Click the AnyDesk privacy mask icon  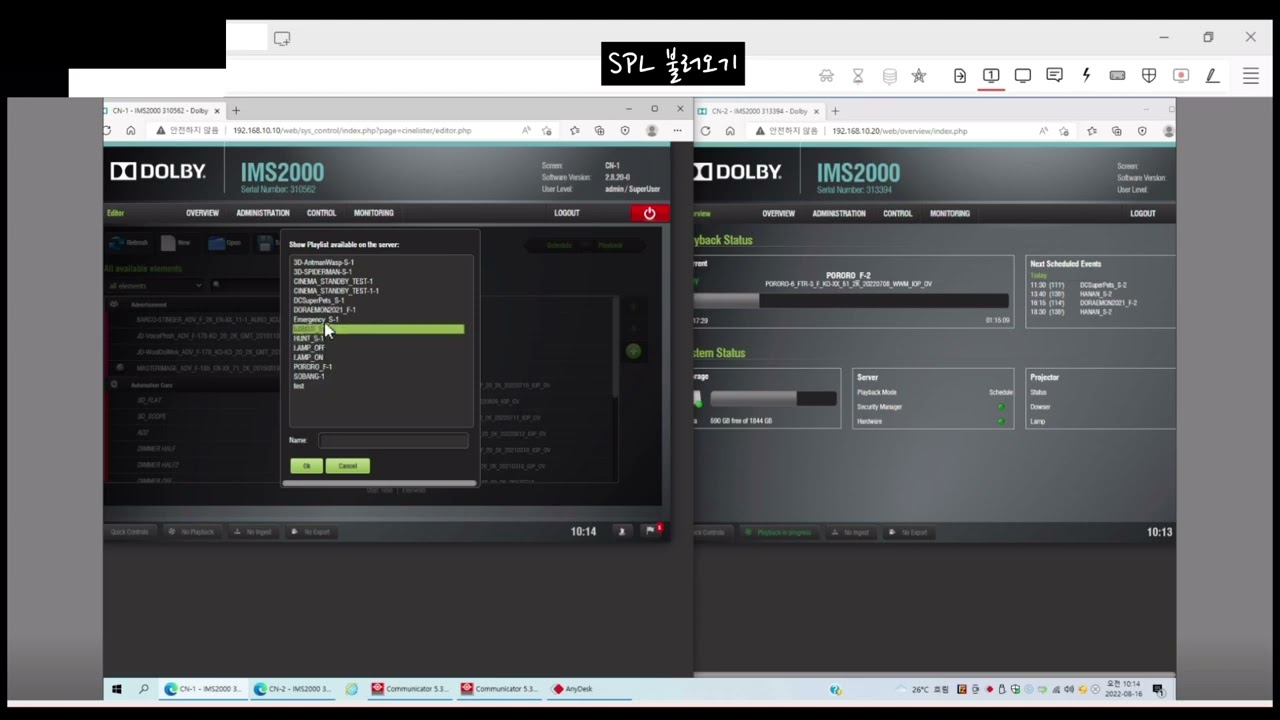click(x=826, y=76)
